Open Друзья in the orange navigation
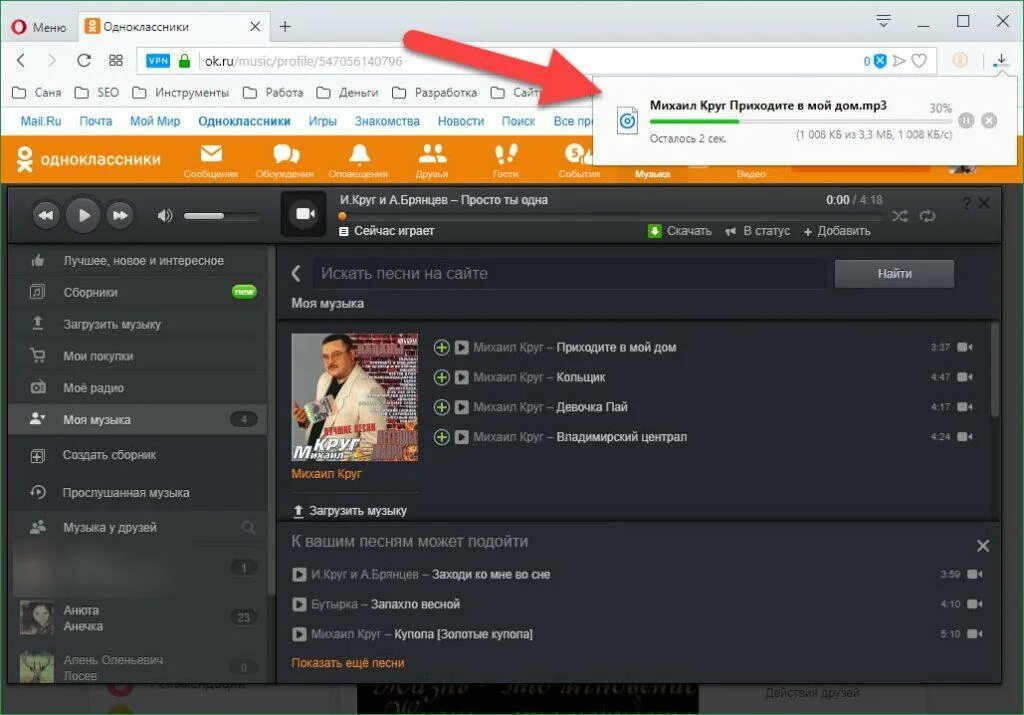The height and width of the screenshot is (715, 1024). pyautogui.click(x=432, y=161)
